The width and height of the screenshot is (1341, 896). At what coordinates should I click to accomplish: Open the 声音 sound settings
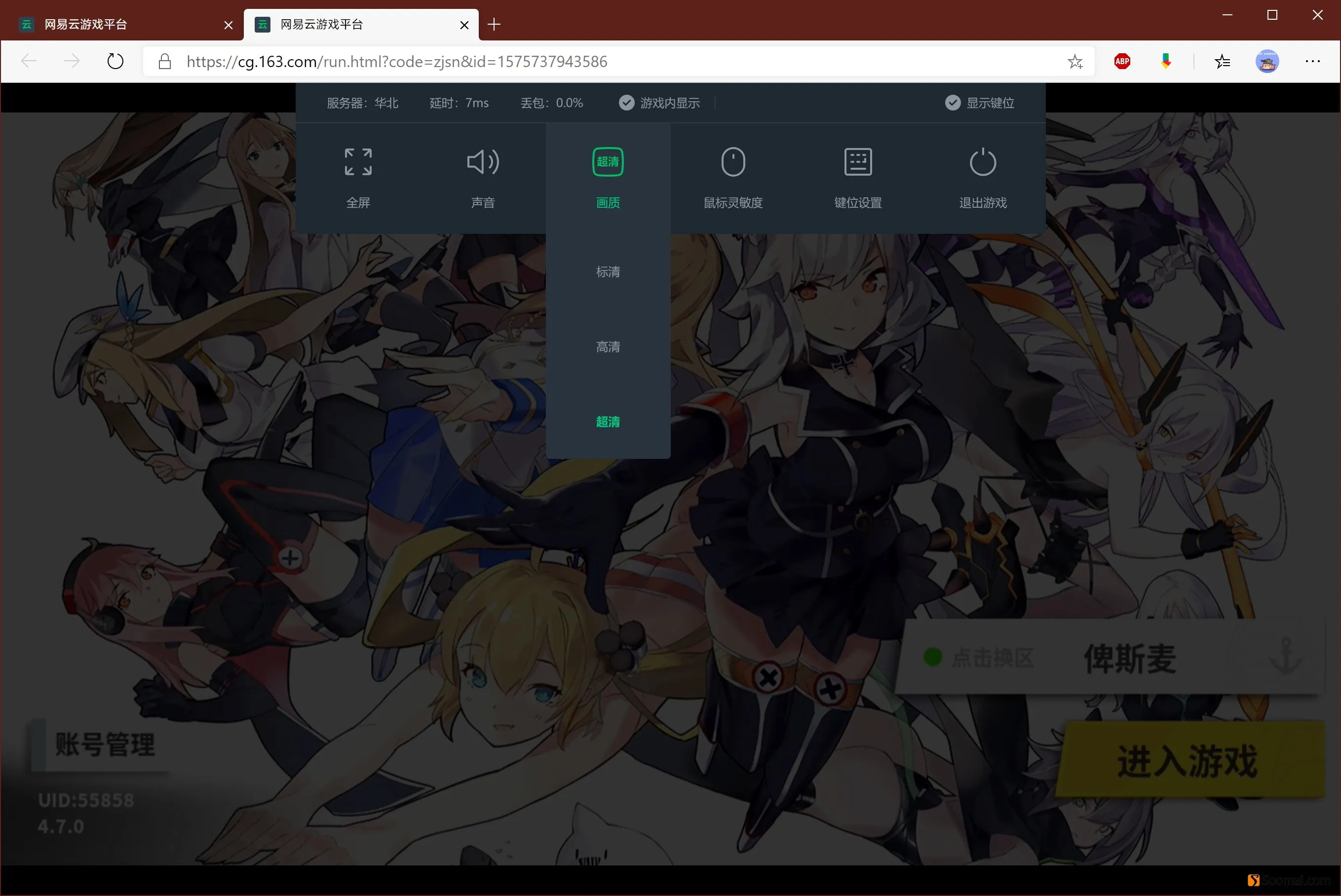coord(483,162)
